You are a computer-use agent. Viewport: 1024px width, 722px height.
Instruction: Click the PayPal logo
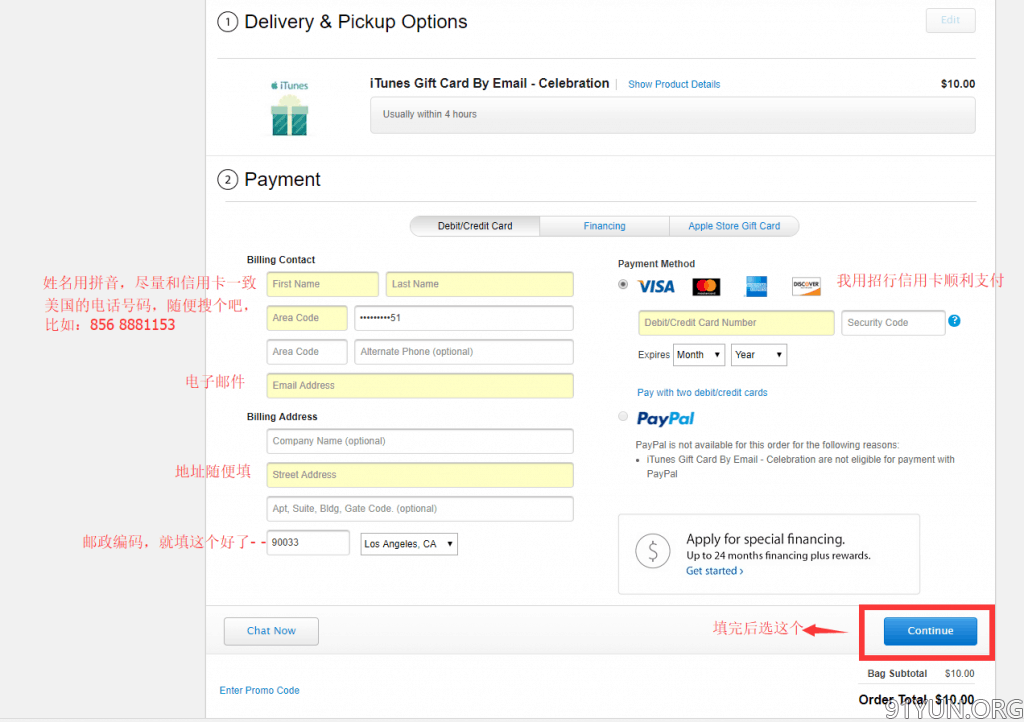pos(665,418)
